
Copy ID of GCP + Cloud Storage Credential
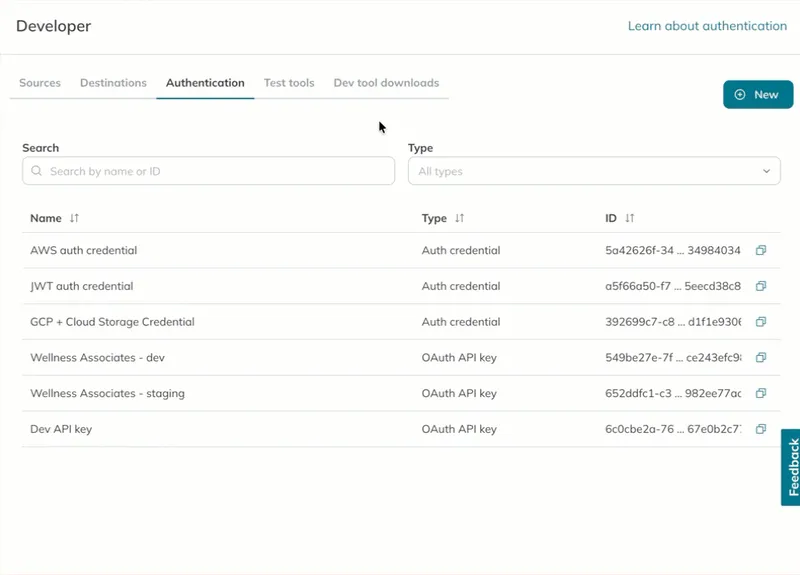coord(761,321)
